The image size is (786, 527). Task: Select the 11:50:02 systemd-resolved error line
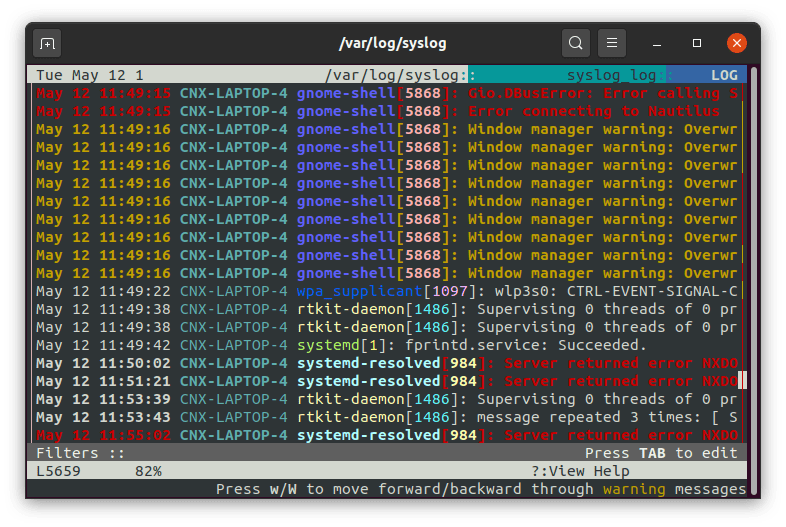click(x=387, y=364)
